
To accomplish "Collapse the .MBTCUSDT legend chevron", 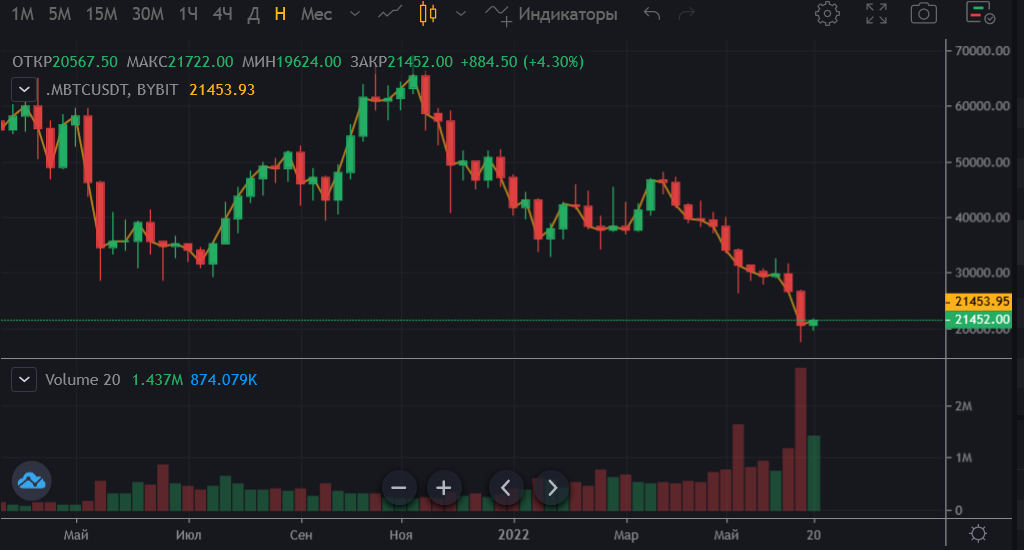I will tap(24, 89).
